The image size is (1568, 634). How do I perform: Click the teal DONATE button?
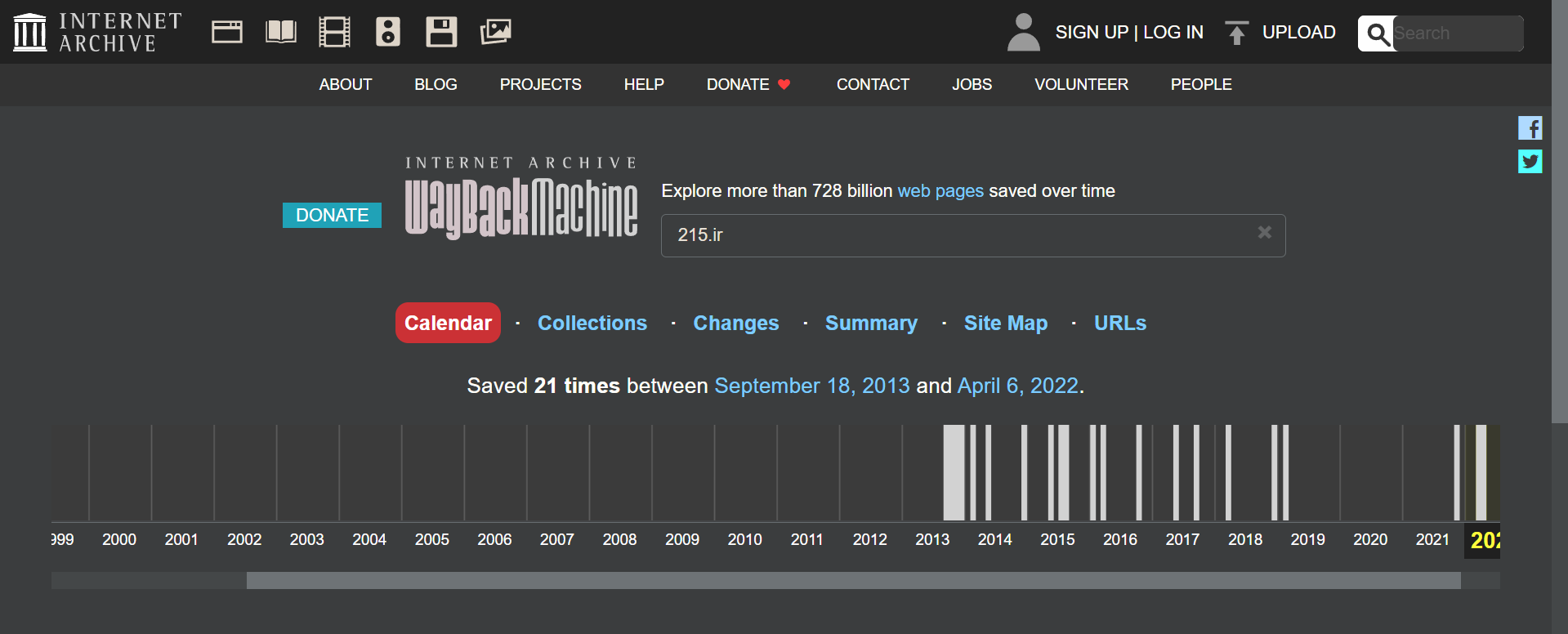click(x=332, y=215)
